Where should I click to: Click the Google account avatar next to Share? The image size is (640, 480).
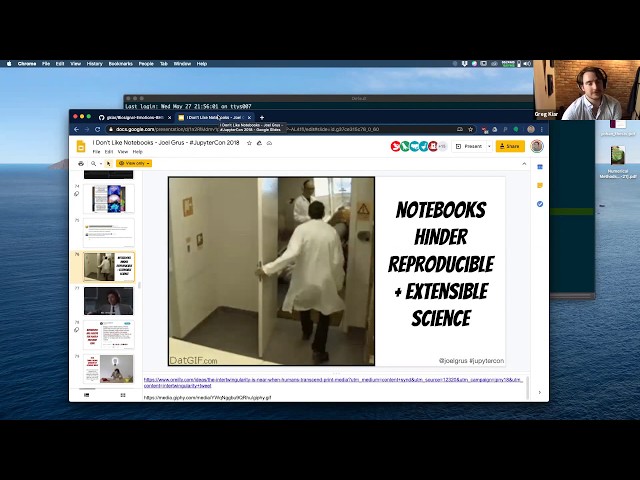coord(537,146)
